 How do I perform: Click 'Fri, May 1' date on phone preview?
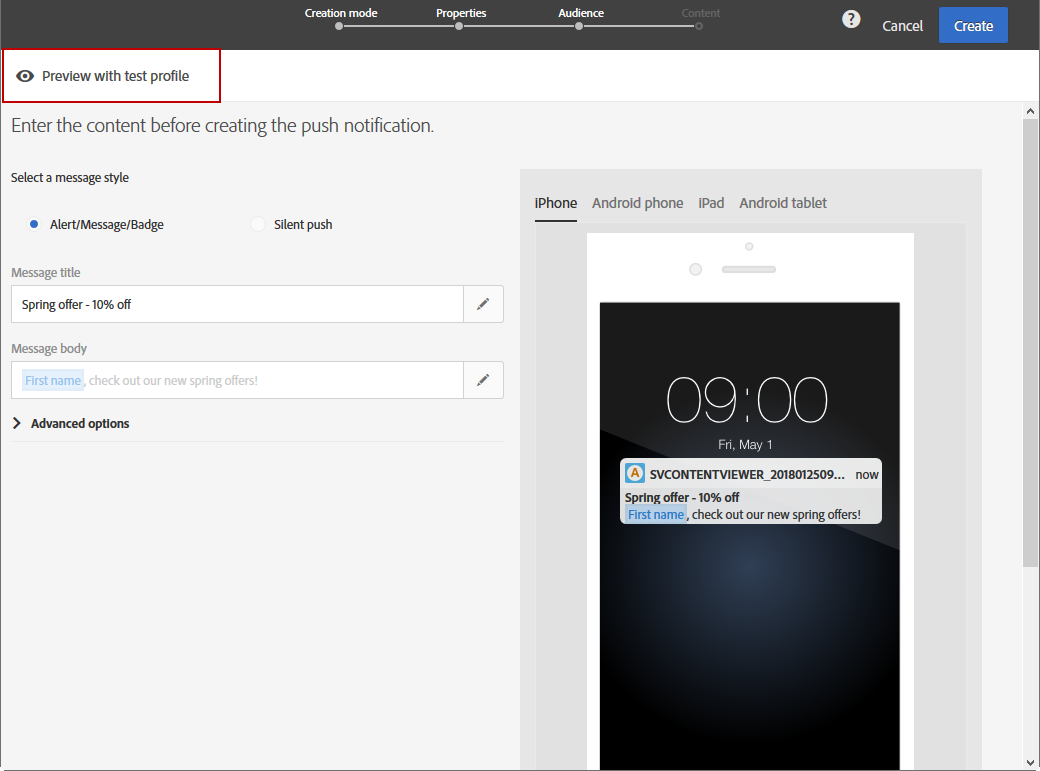click(745, 445)
